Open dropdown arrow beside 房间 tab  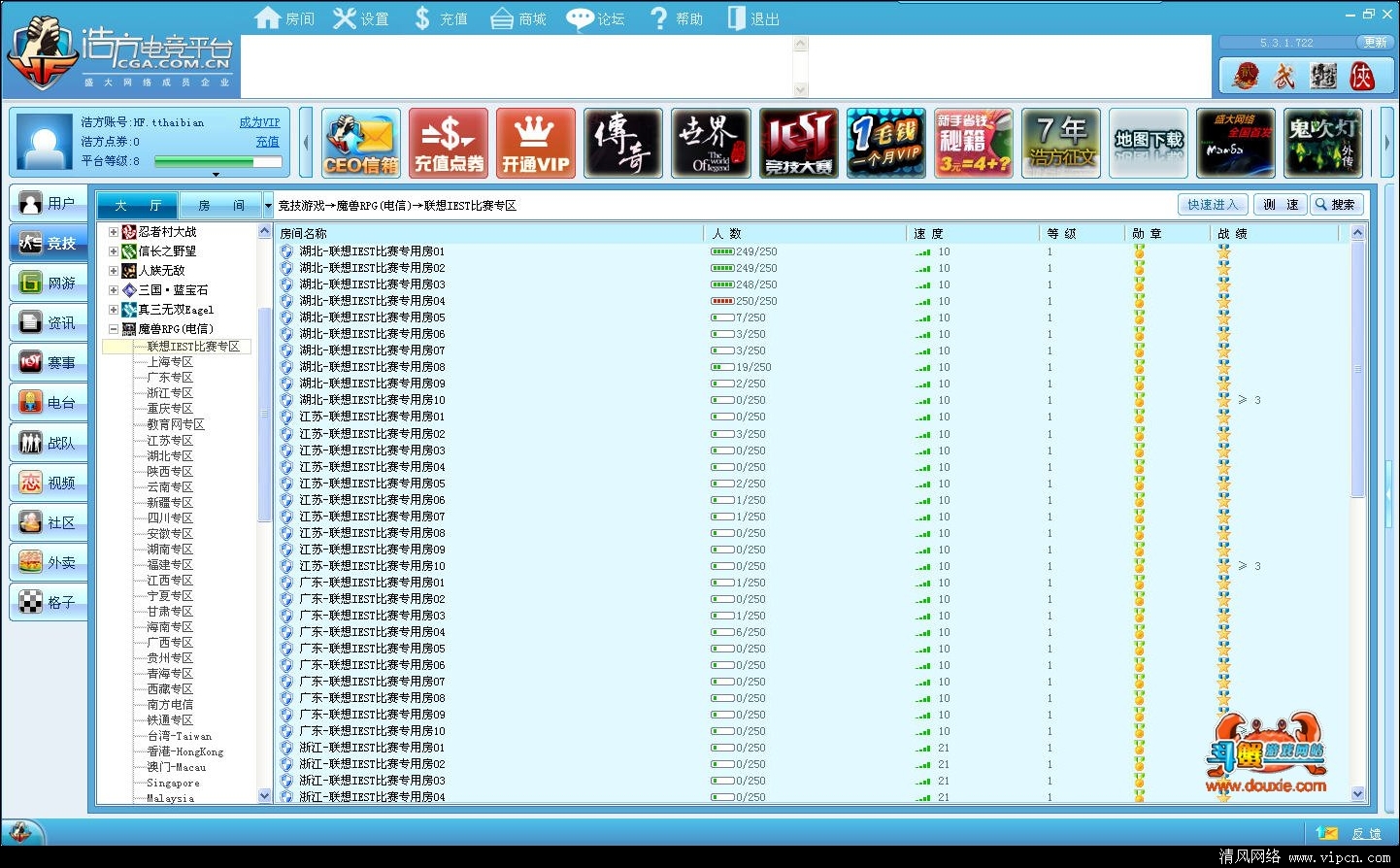[268, 206]
